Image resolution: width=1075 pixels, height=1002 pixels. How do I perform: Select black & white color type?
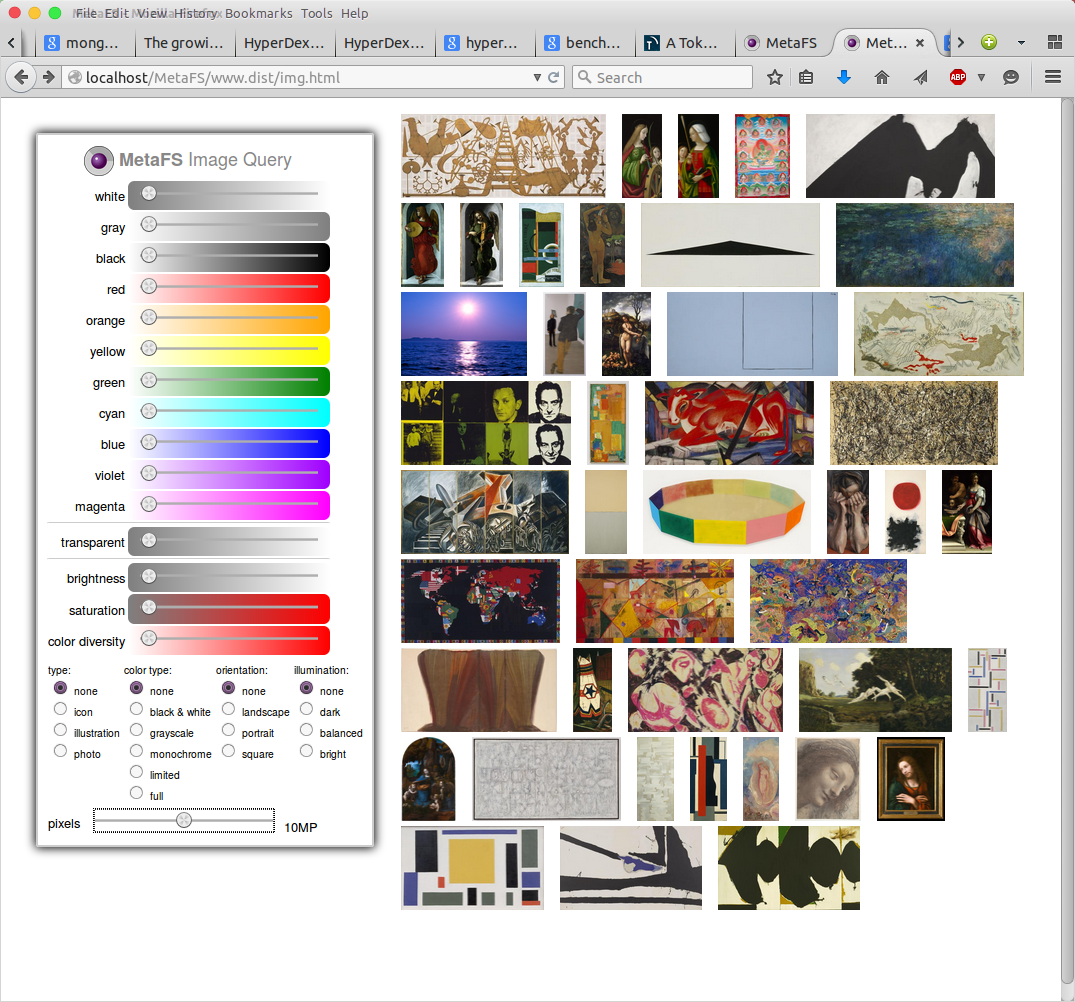[x=136, y=709]
